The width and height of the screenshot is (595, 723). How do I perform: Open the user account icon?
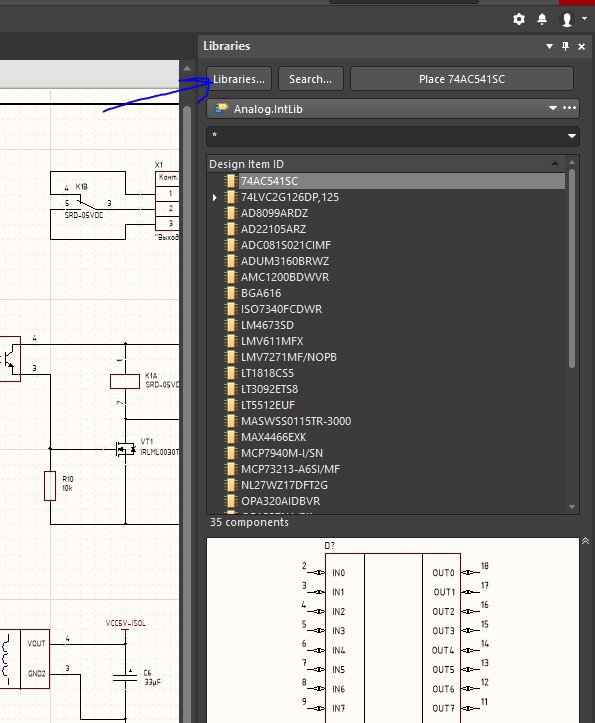(567, 19)
